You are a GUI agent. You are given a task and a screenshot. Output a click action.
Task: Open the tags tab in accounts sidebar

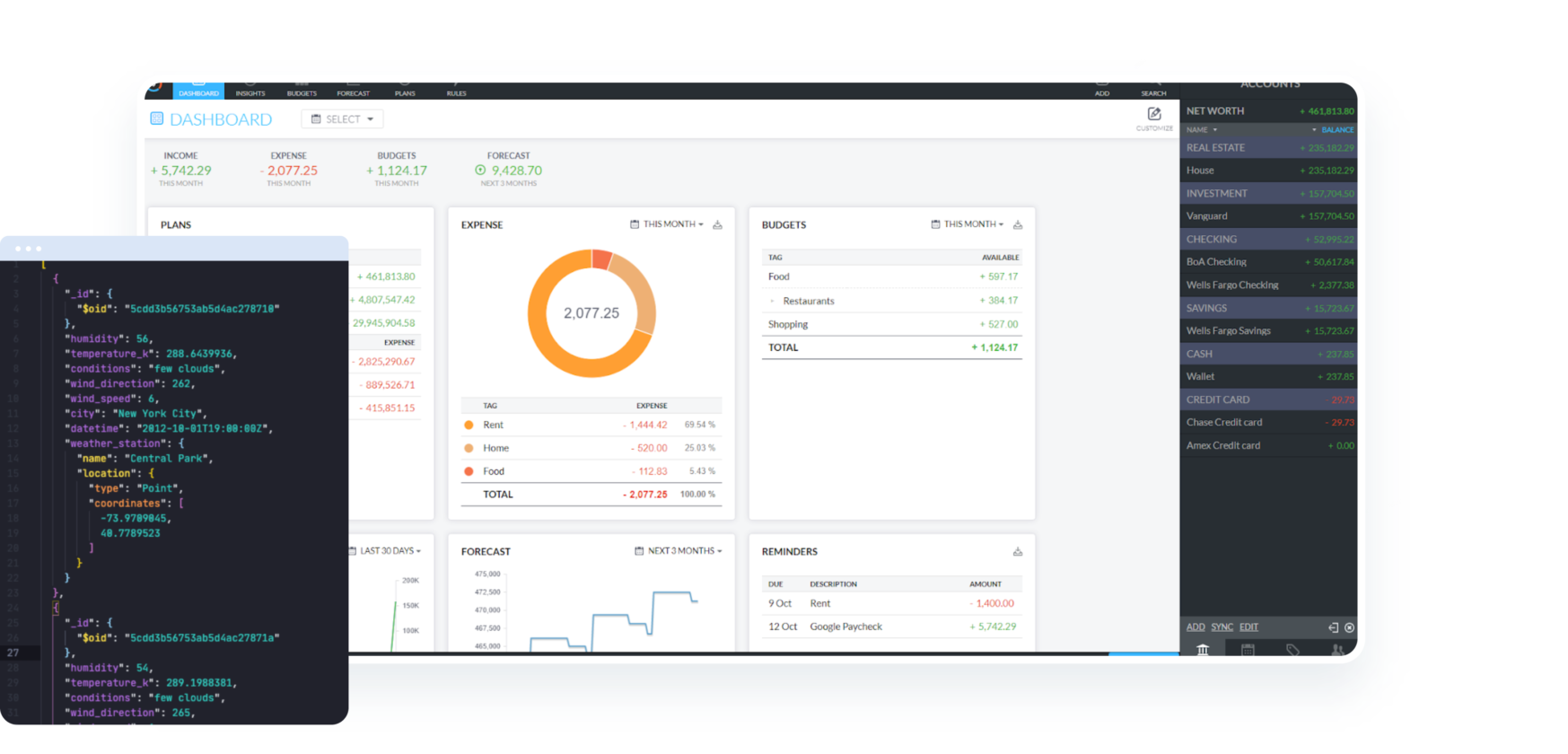tap(1292, 650)
